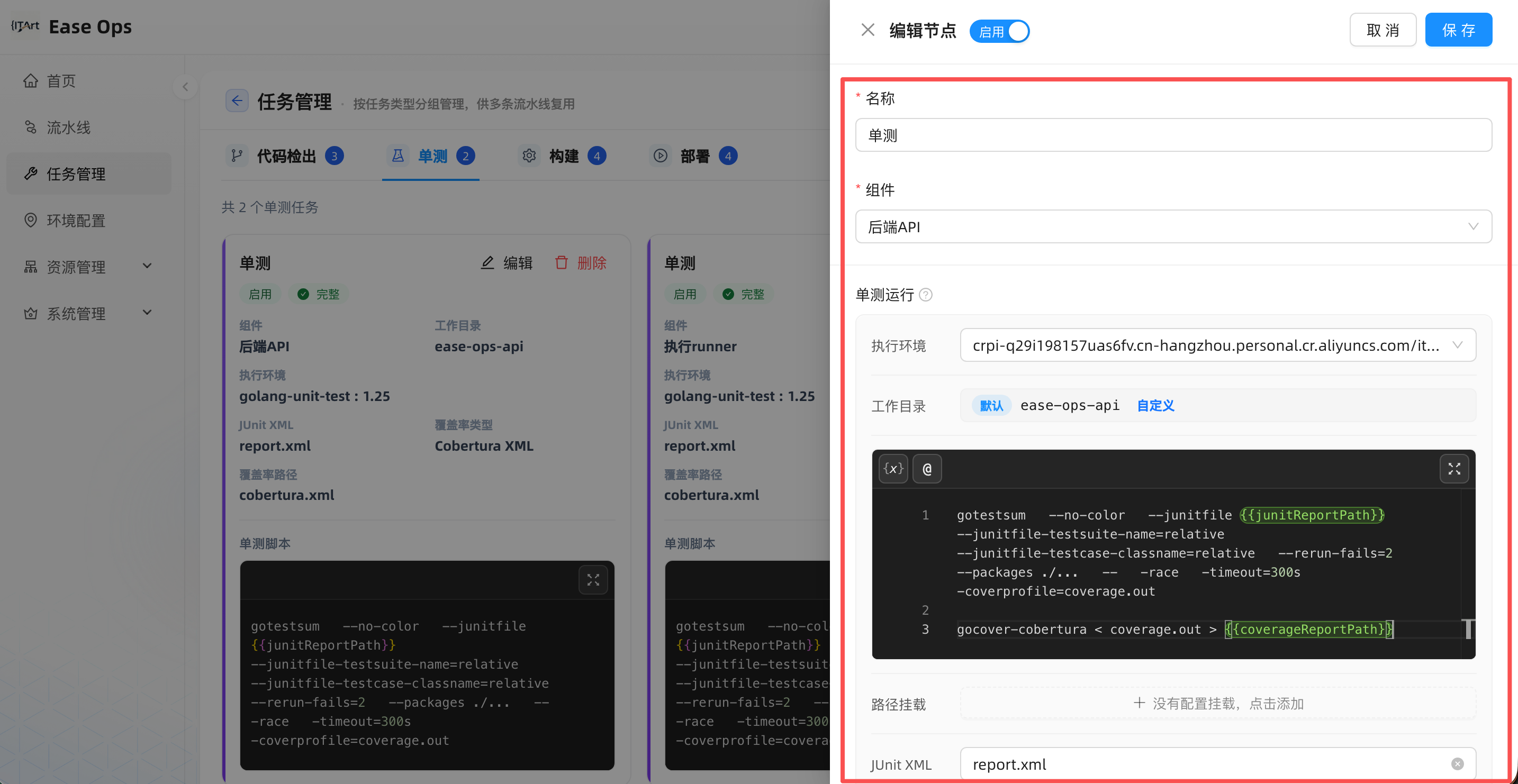This screenshot has height=784, width=1518.
Task: Click the 环境配置 location icon
Action: point(31,220)
